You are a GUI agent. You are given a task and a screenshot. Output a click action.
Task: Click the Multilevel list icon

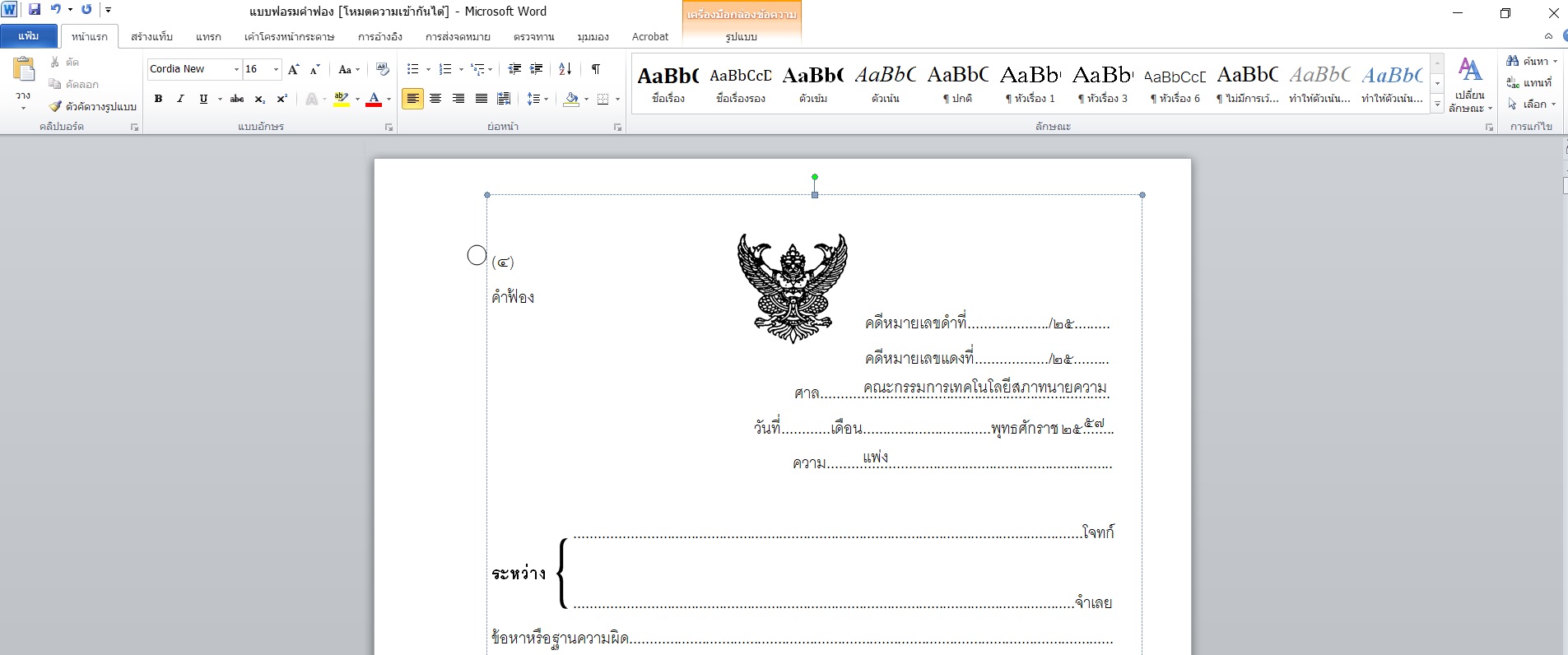tap(477, 69)
